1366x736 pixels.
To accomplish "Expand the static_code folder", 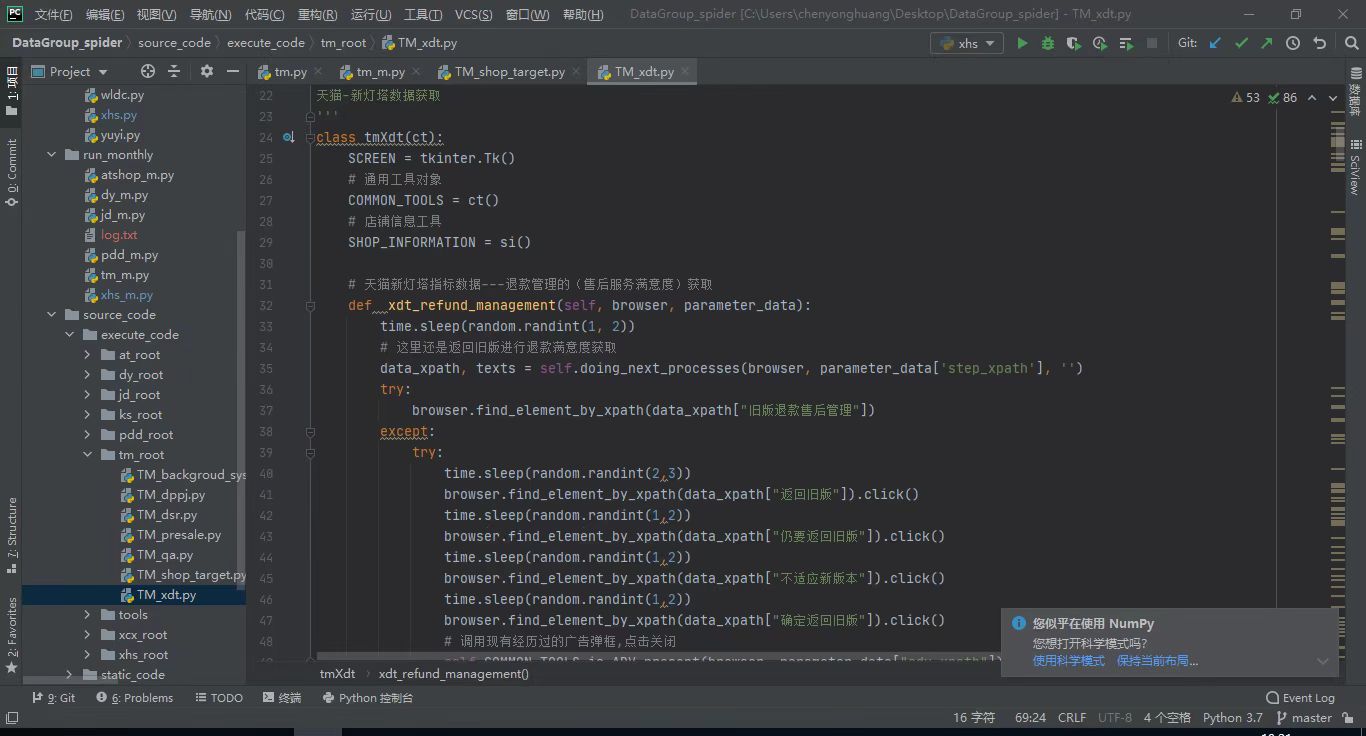I will point(69,675).
